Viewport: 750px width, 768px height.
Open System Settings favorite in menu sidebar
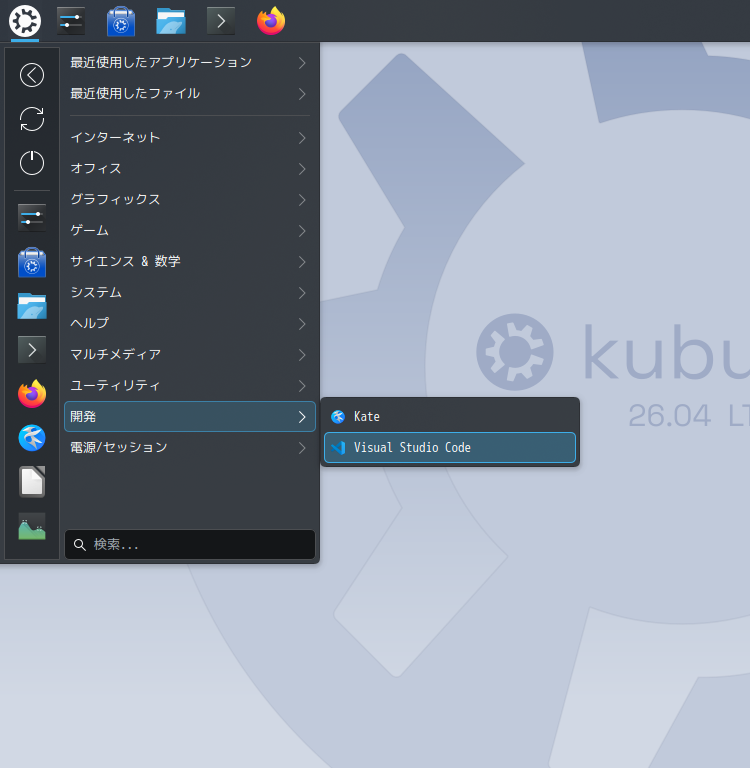point(32,217)
